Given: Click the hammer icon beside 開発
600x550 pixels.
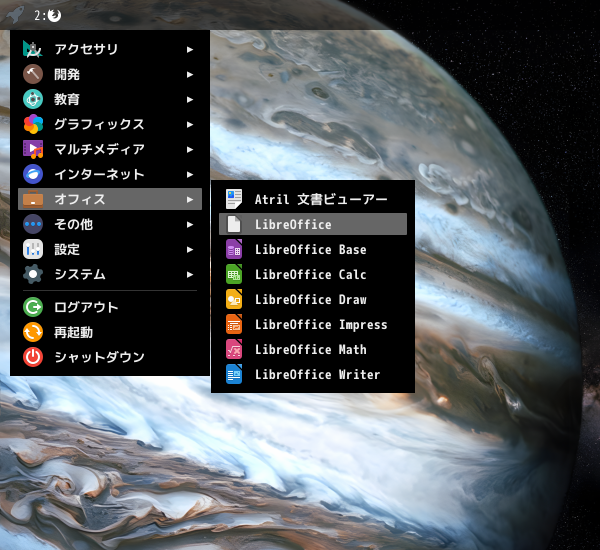Looking at the screenshot, I should (33, 74).
